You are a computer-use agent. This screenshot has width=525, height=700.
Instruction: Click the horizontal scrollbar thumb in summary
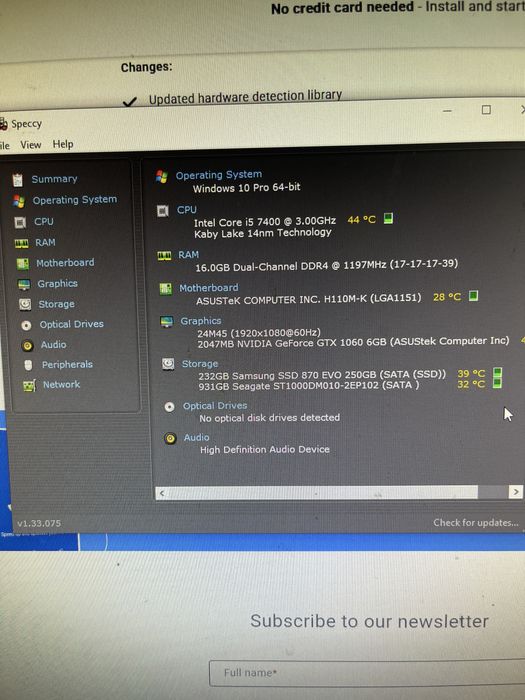pos(322,493)
